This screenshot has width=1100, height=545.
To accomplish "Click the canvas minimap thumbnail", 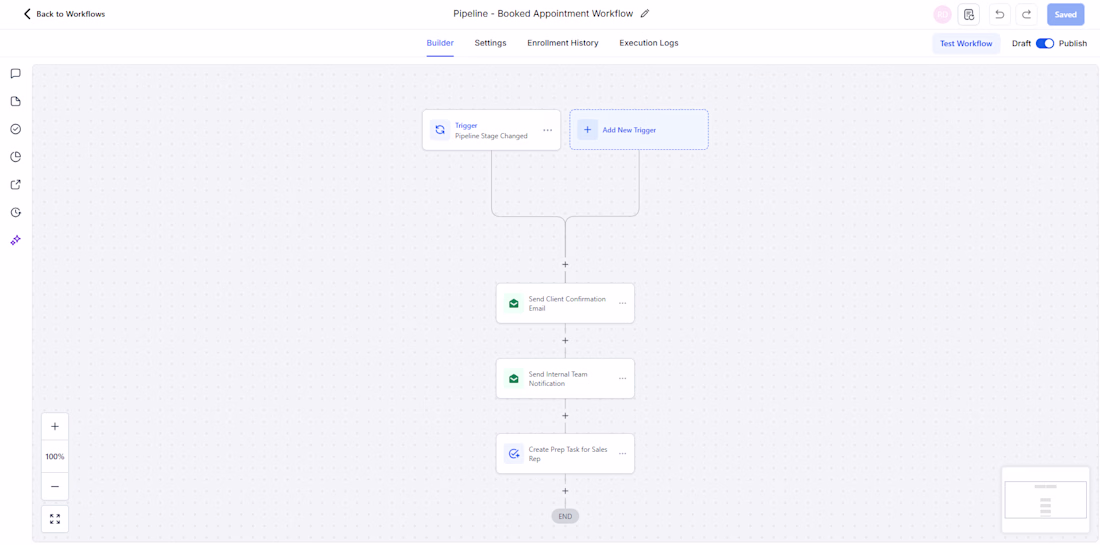I will (x=1045, y=499).
